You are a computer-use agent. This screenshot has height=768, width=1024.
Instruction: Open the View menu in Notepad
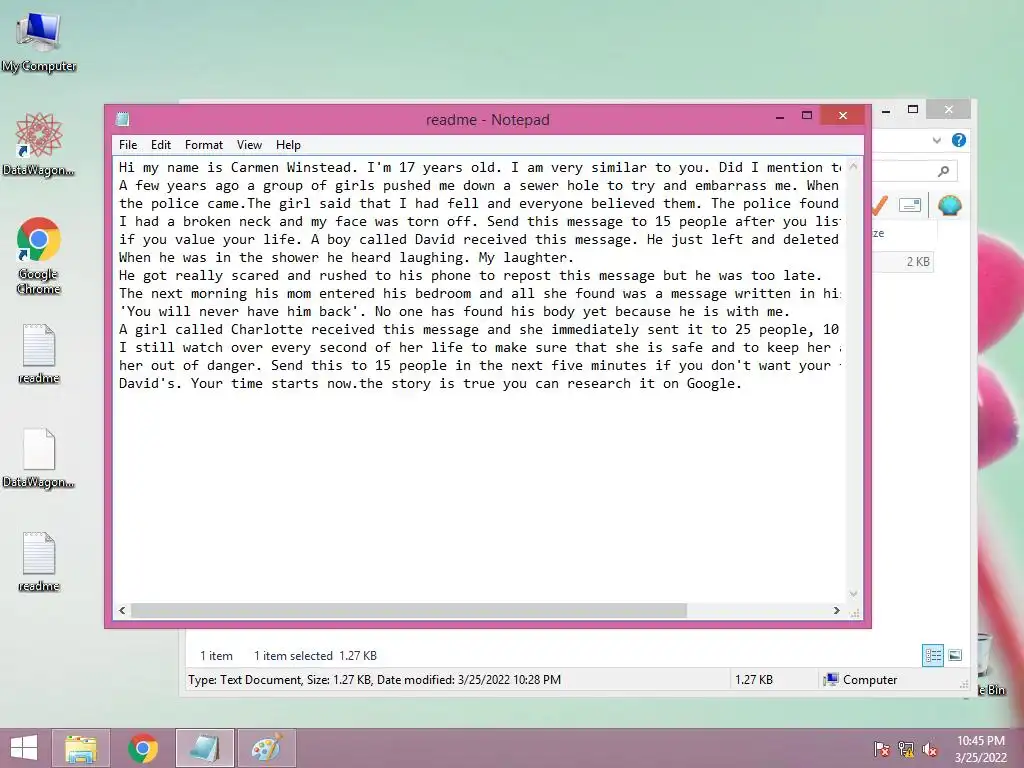pyautogui.click(x=249, y=145)
